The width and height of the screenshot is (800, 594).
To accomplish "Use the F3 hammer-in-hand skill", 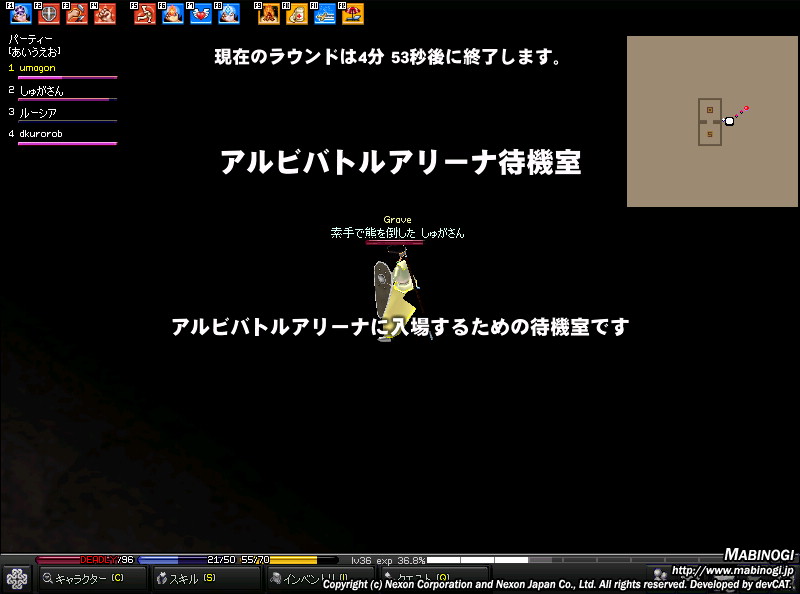I will click(x=77, y=14).
